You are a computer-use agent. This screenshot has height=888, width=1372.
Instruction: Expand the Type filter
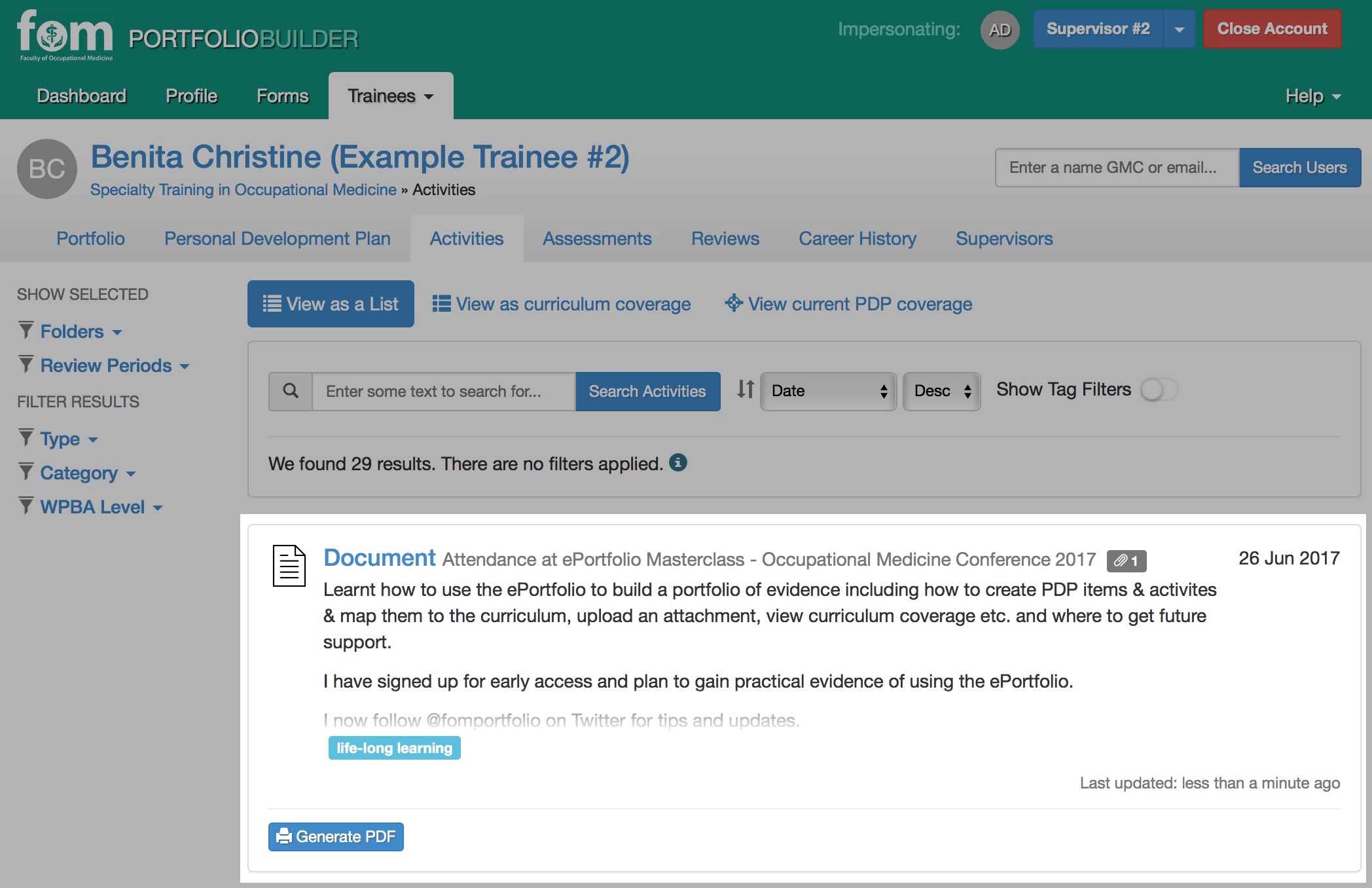click(69, 439)
